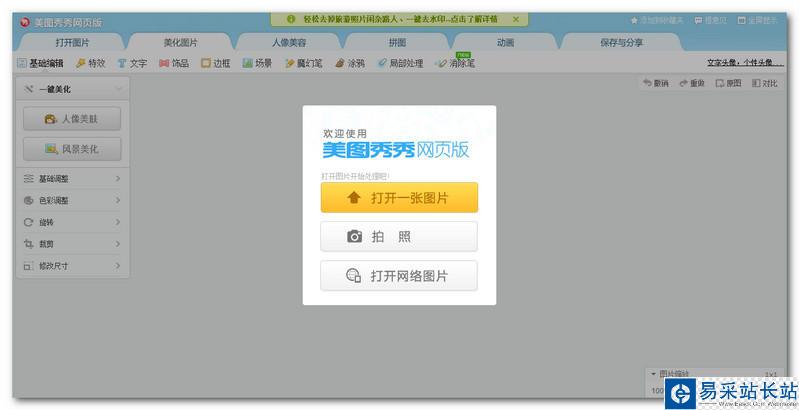
Task: Click the 打开网络图片 button
Action: click(399, 276)
